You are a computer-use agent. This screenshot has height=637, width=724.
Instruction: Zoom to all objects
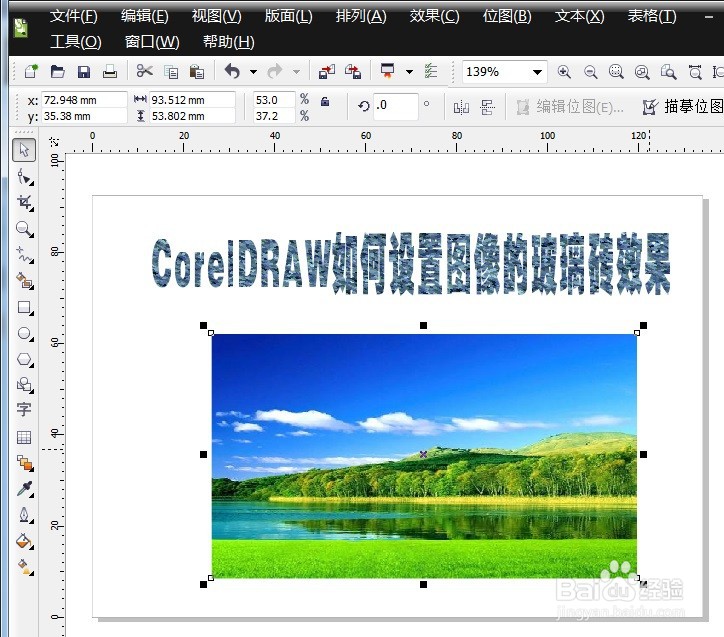[642, 72]
